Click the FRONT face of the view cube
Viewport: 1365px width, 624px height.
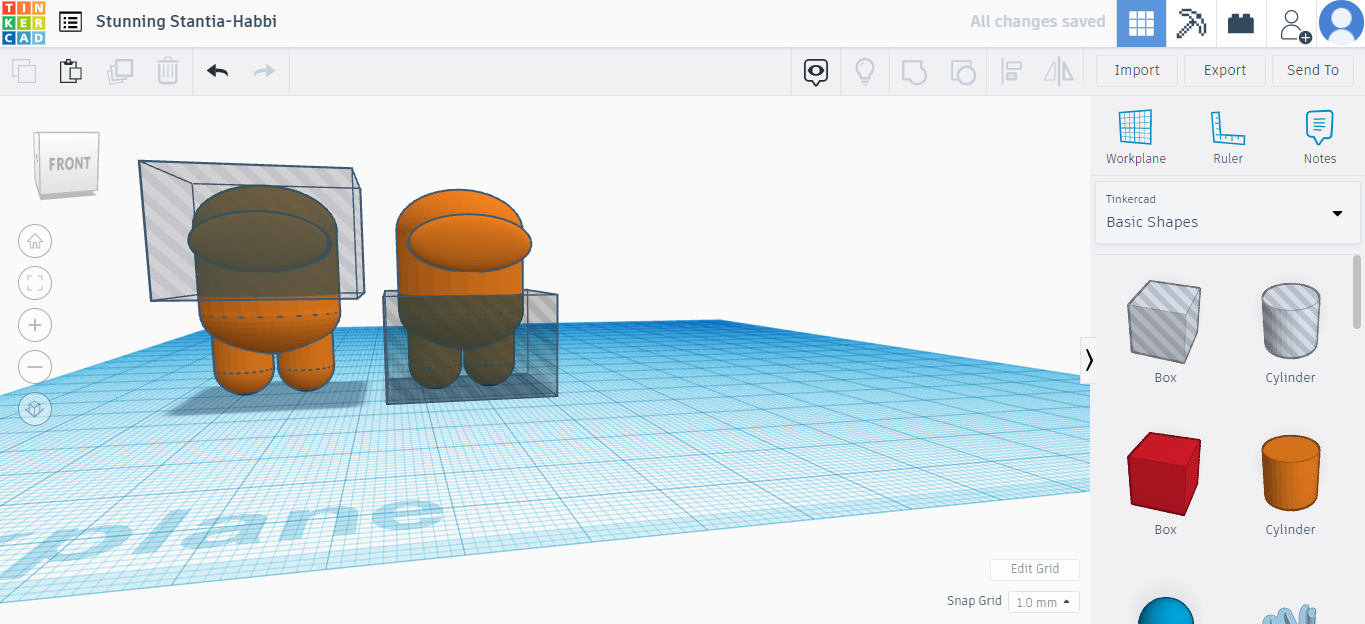point(69,163)
